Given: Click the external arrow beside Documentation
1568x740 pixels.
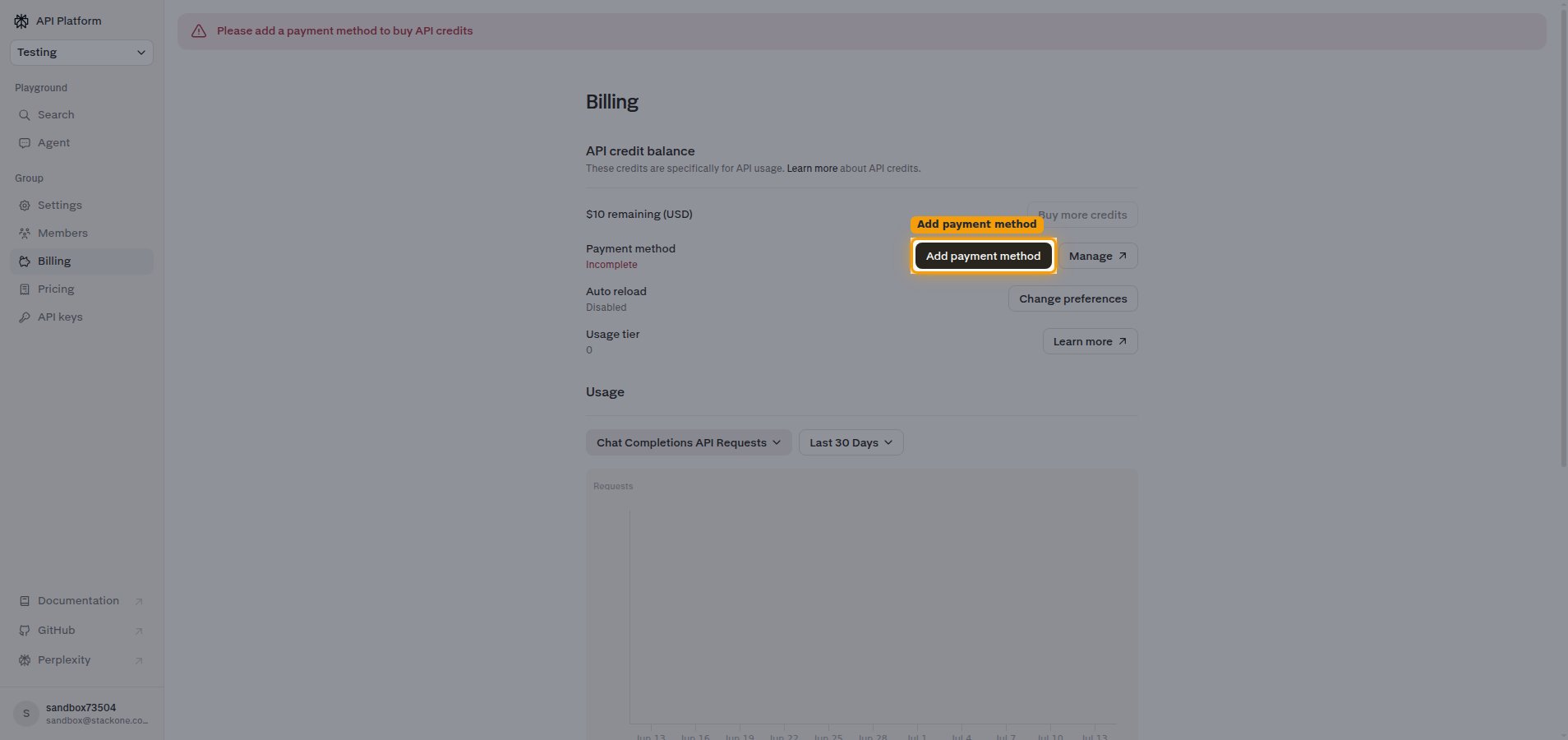Looking at the screenshot, I should (139, 602).
